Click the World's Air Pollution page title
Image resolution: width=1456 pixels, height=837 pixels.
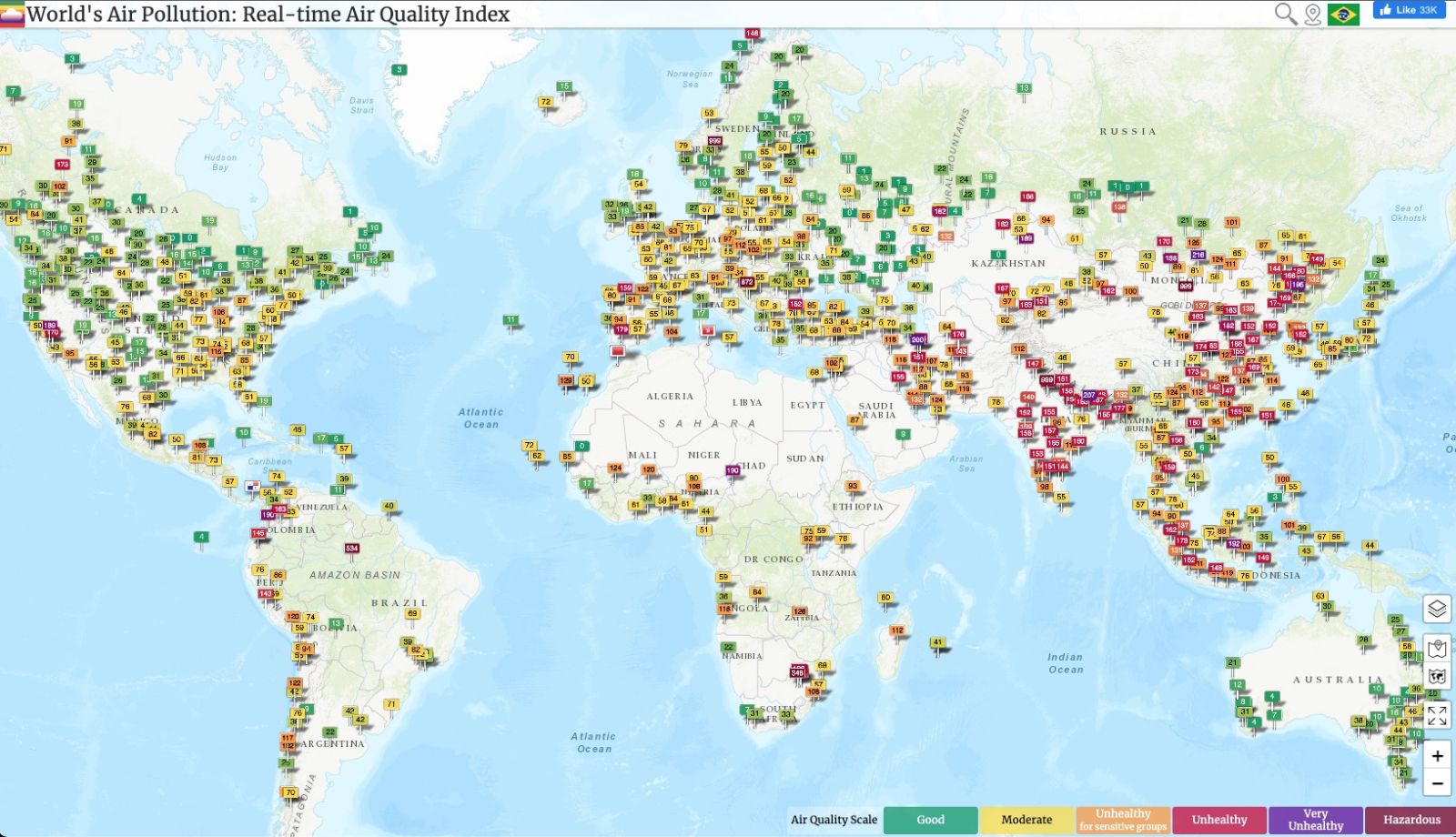pos(268,15)
